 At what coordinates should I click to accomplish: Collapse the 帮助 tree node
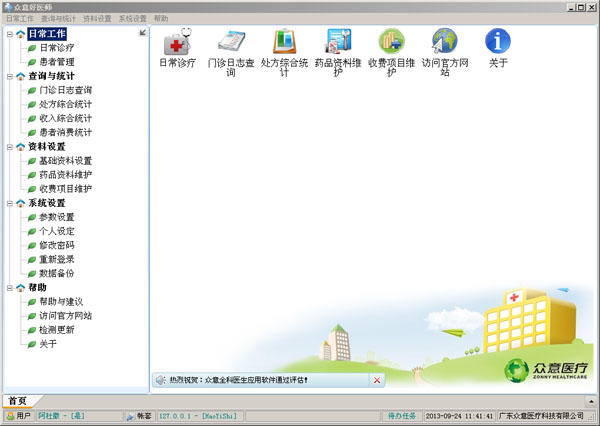point(10,288)
